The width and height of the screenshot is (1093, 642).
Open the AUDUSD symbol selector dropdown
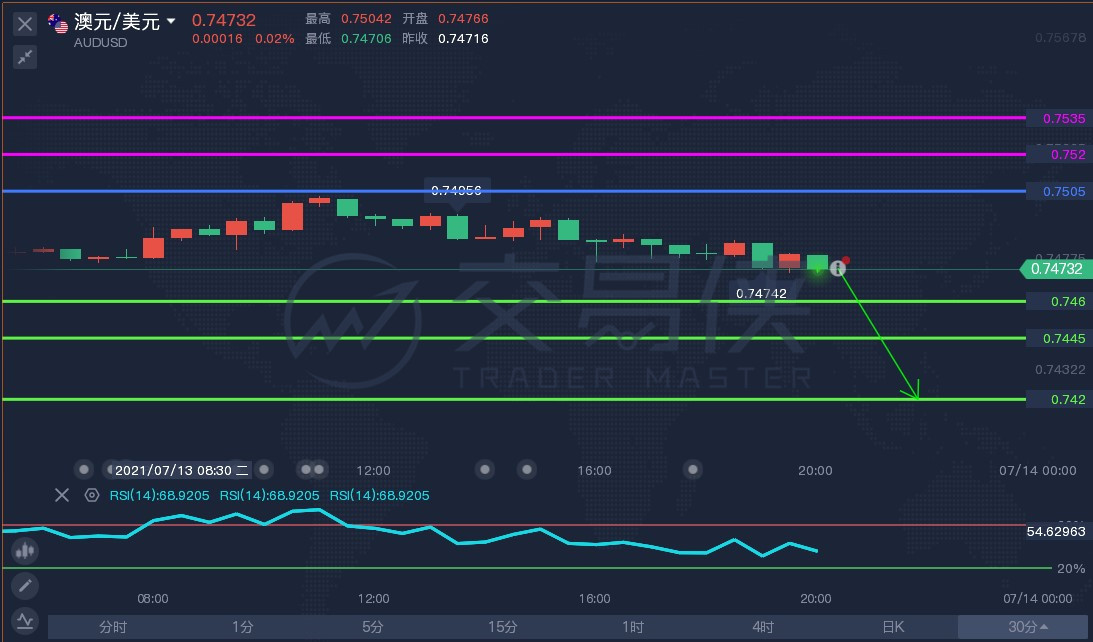(x=171, y=21)
